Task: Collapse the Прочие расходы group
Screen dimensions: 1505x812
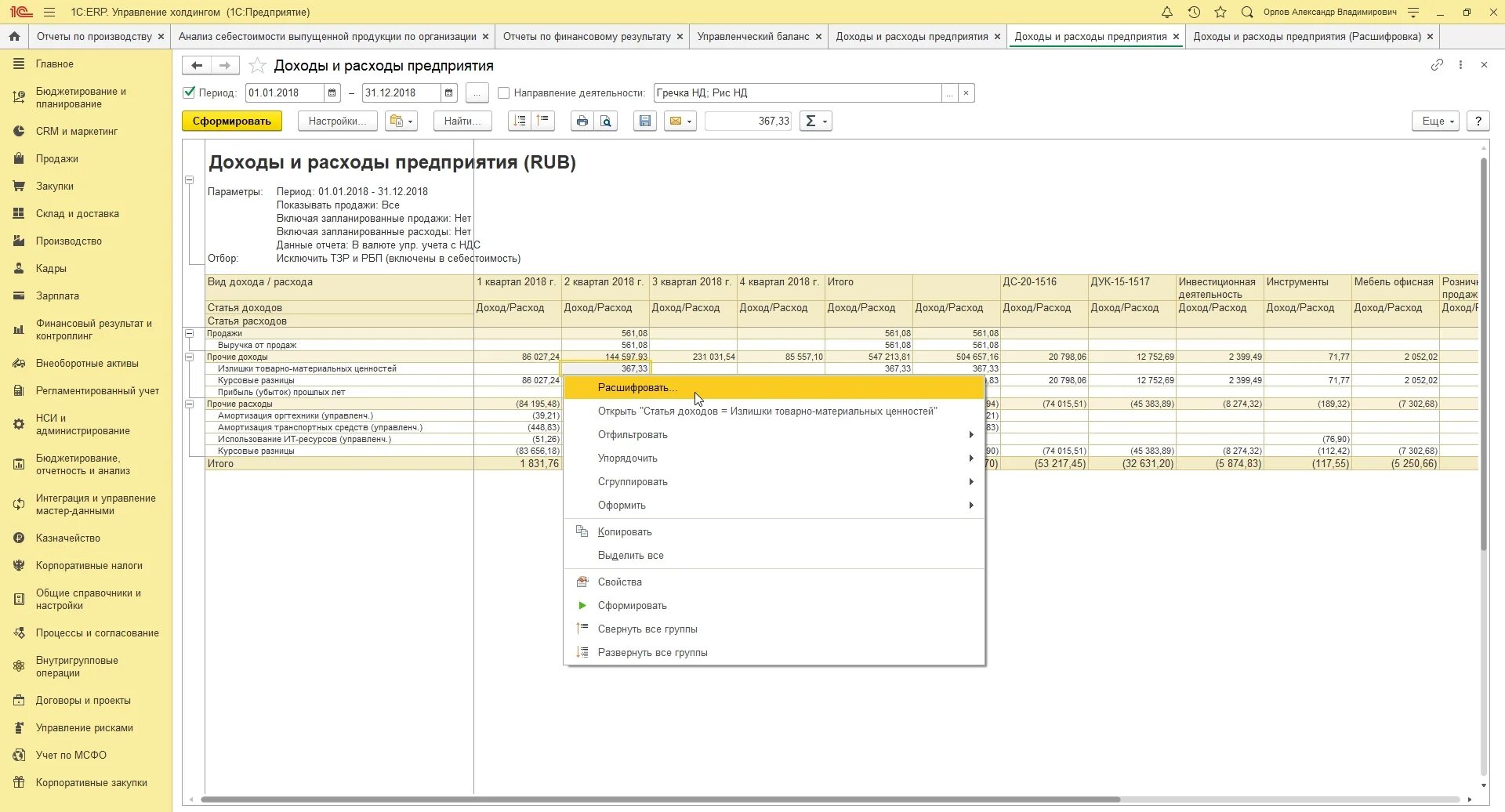Action: click(189, 404)
